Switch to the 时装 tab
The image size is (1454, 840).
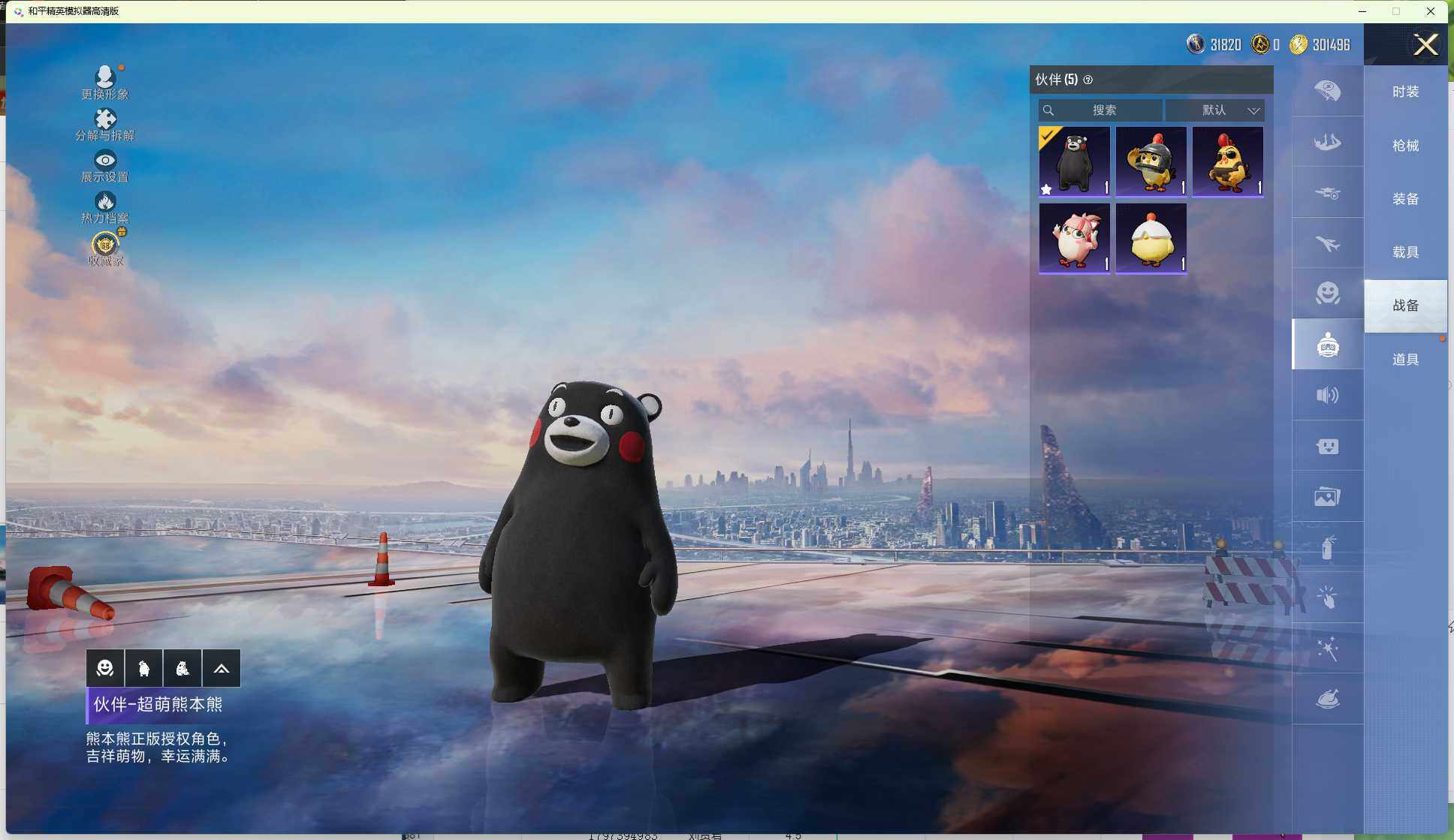1404,92
